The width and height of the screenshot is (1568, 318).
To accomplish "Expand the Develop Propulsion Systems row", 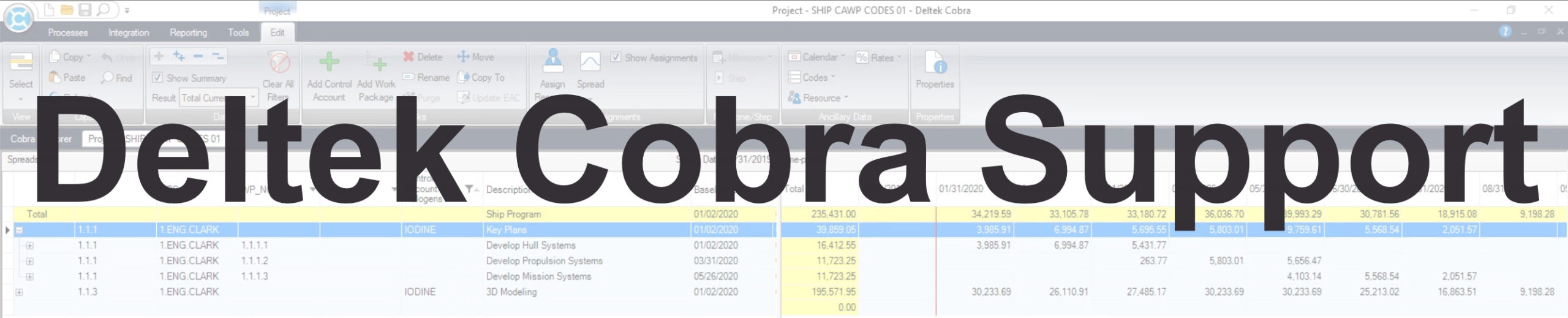I will 29,261.
